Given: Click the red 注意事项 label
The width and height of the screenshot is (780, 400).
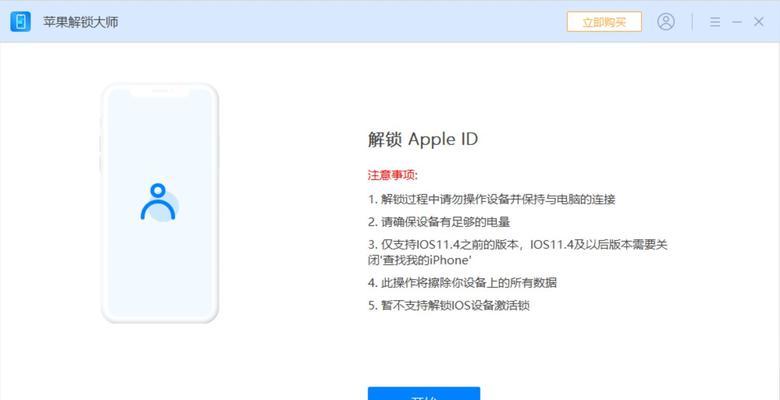Looking at the screenshot, I should [393, 175].
